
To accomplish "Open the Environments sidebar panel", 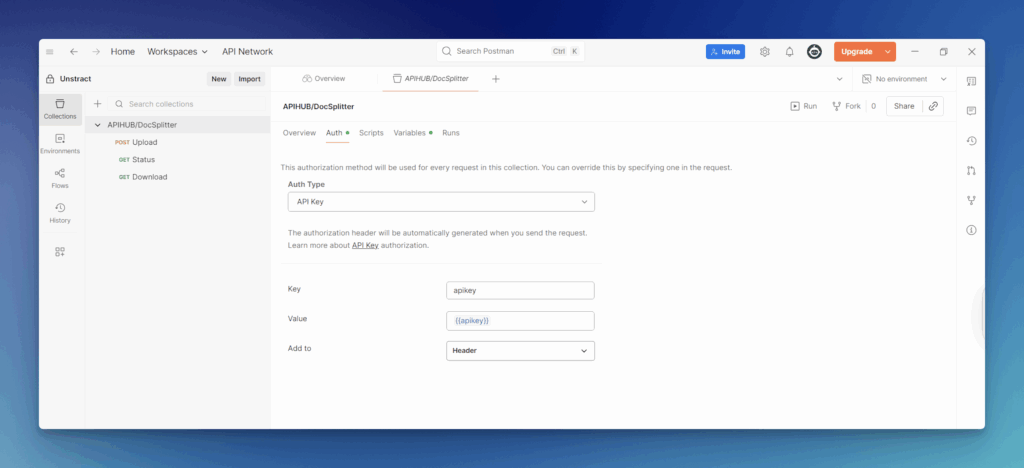I will click(60, 143).
